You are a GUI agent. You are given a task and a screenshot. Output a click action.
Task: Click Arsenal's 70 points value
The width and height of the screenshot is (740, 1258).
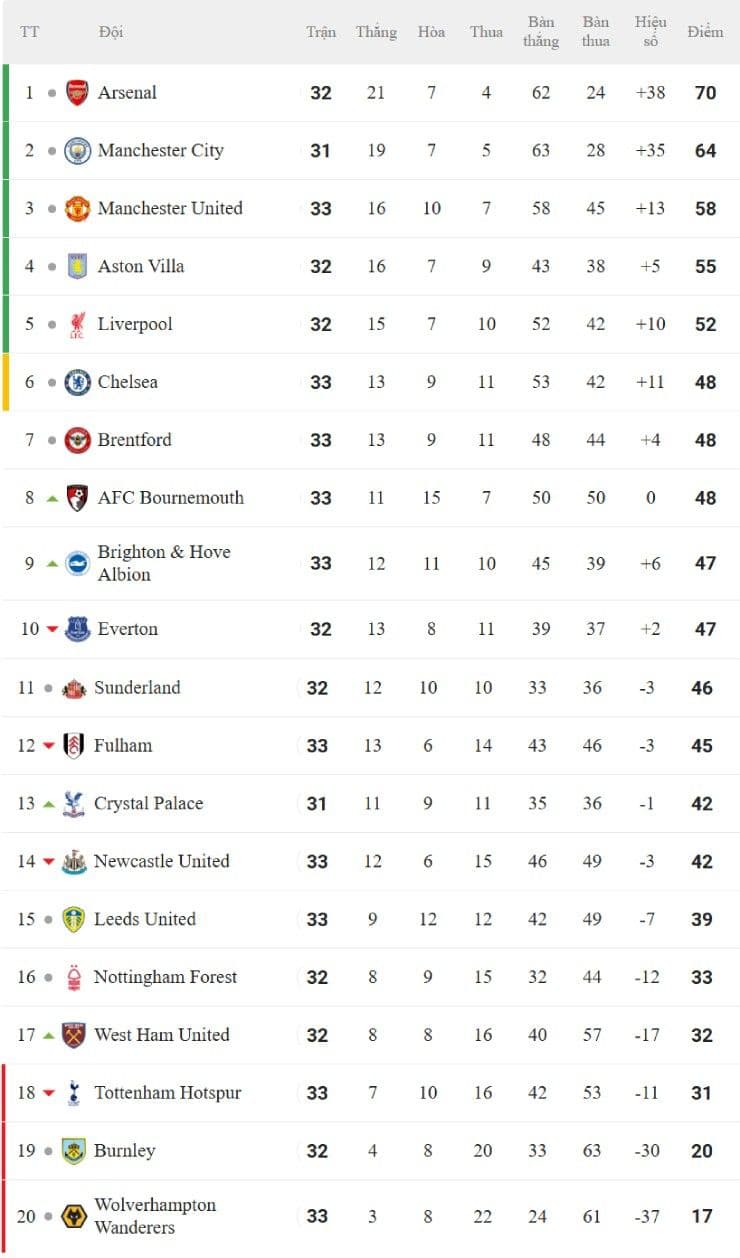pos(705,93)
